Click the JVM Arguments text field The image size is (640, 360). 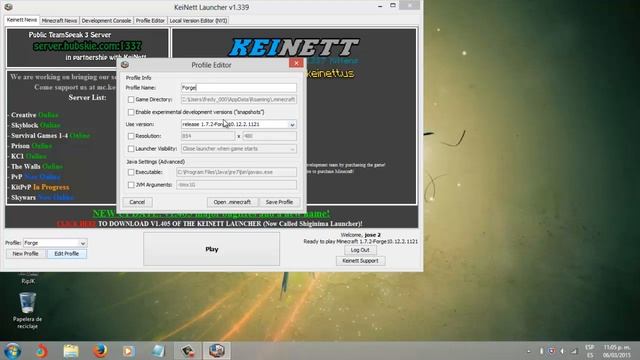[236, 185]
